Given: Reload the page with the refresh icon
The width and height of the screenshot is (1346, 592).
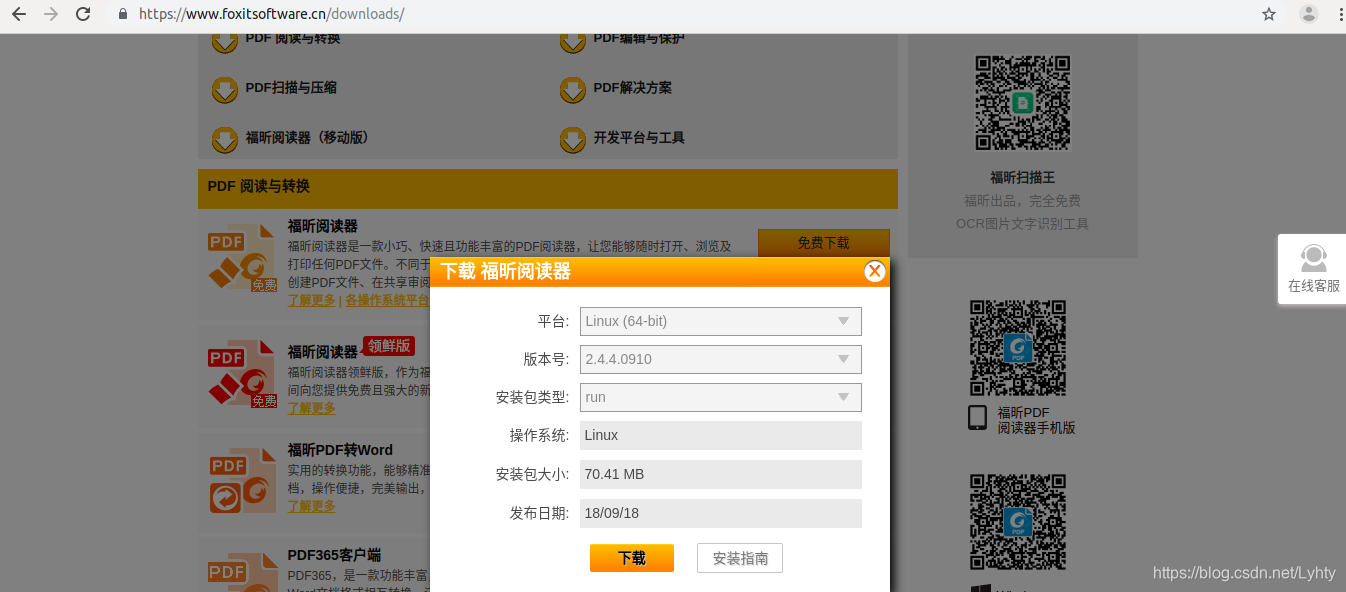Looking at the screenshot, I should pyautogui.click(x=84, y=14).
